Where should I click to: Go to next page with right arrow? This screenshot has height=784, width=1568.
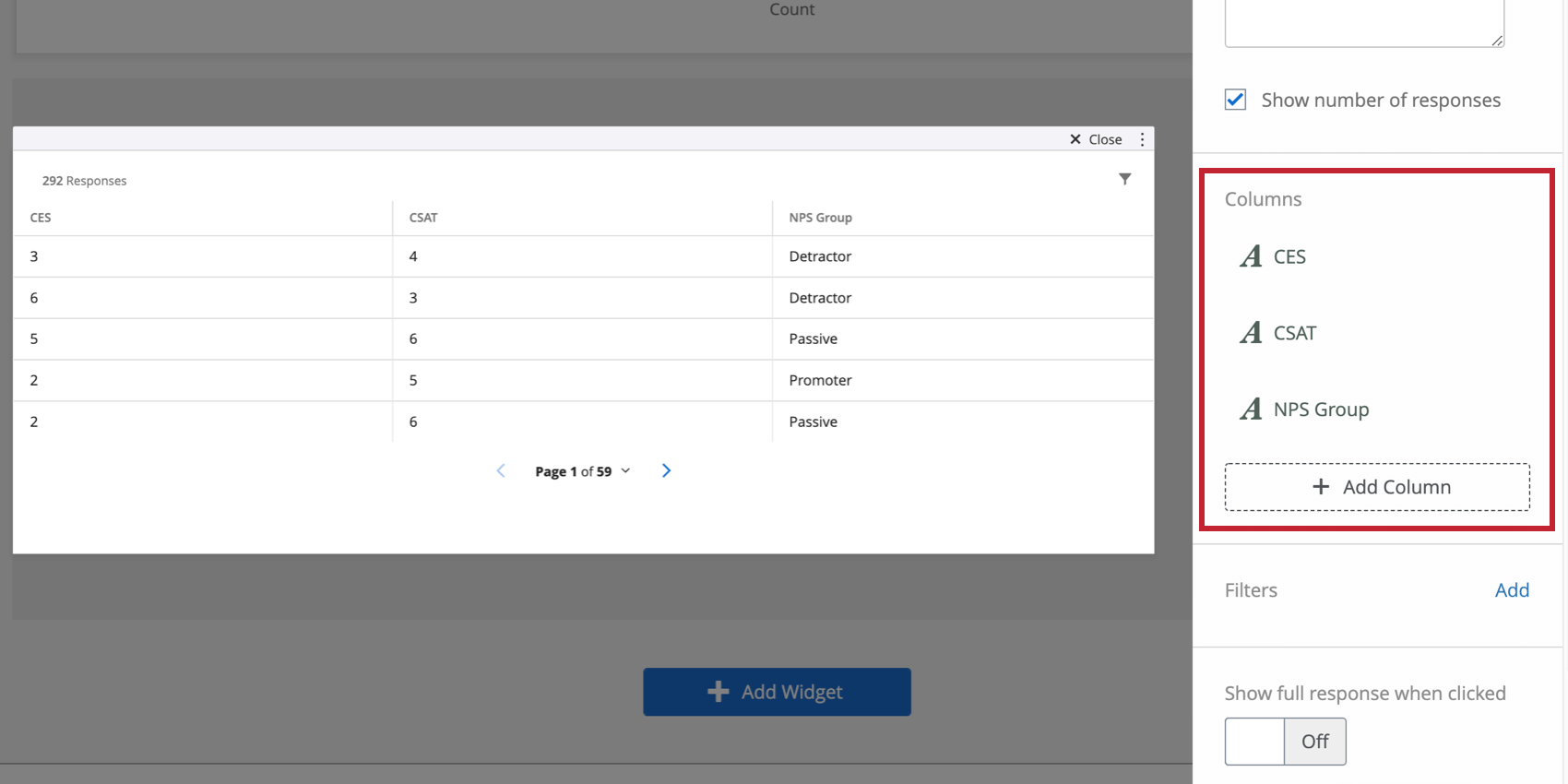pos(666,470)
